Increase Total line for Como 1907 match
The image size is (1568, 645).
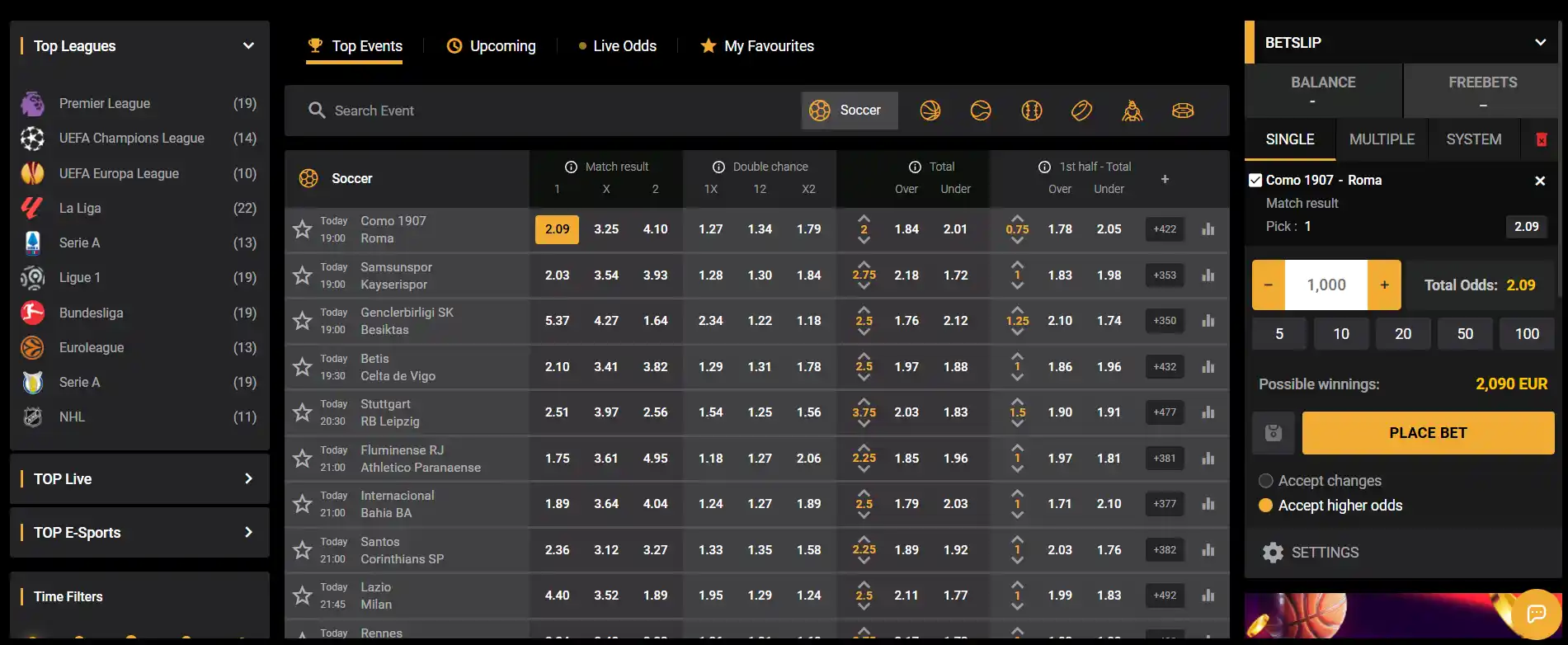pos(864,219)
